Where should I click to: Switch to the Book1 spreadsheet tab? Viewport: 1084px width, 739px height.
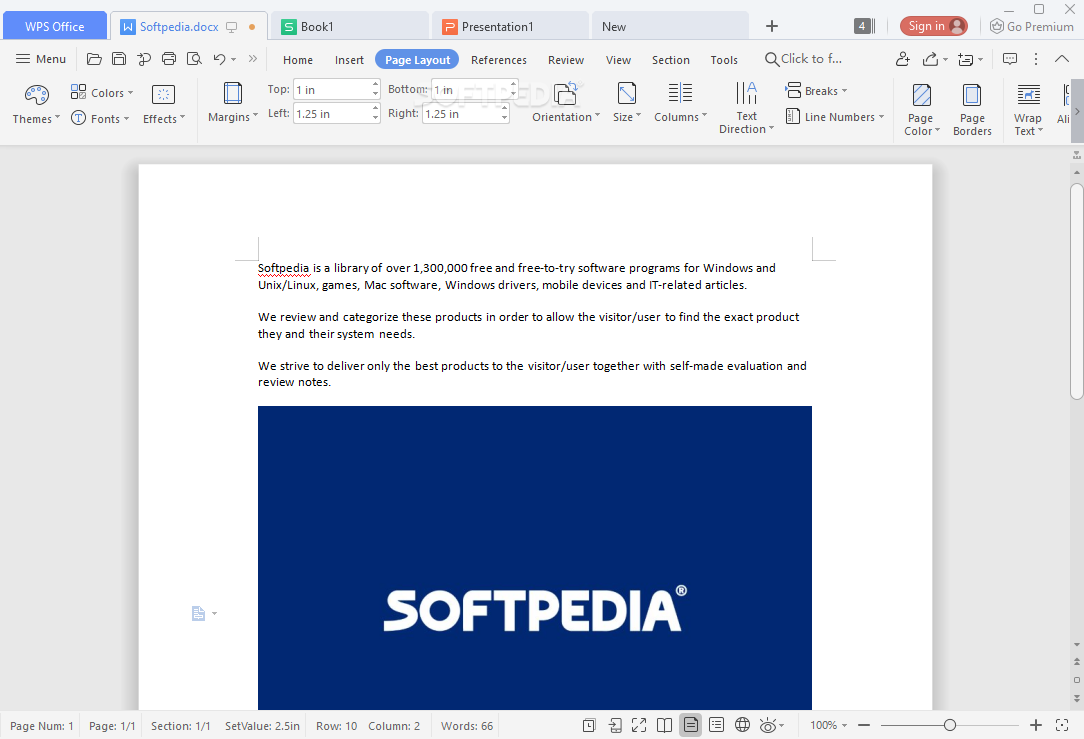click(348, 26)
